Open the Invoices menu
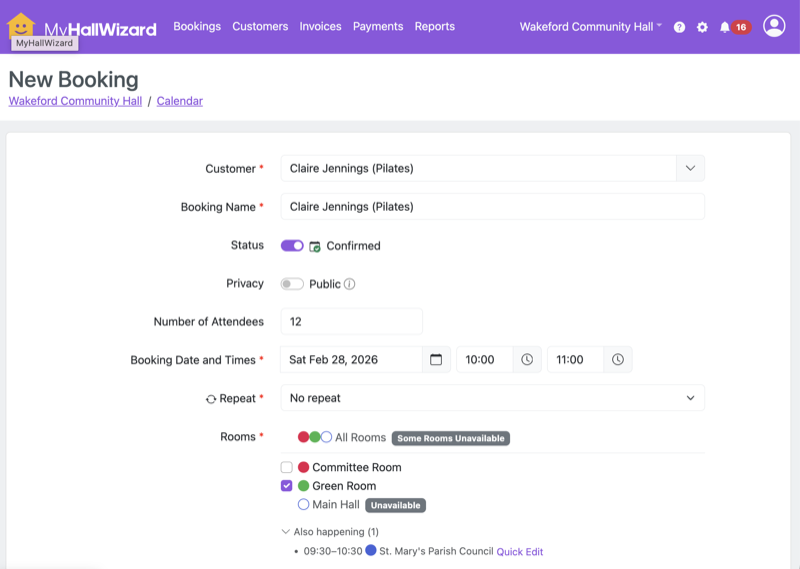Image resolution: width=800 pixels, height=569 pixels. point(320,26)
